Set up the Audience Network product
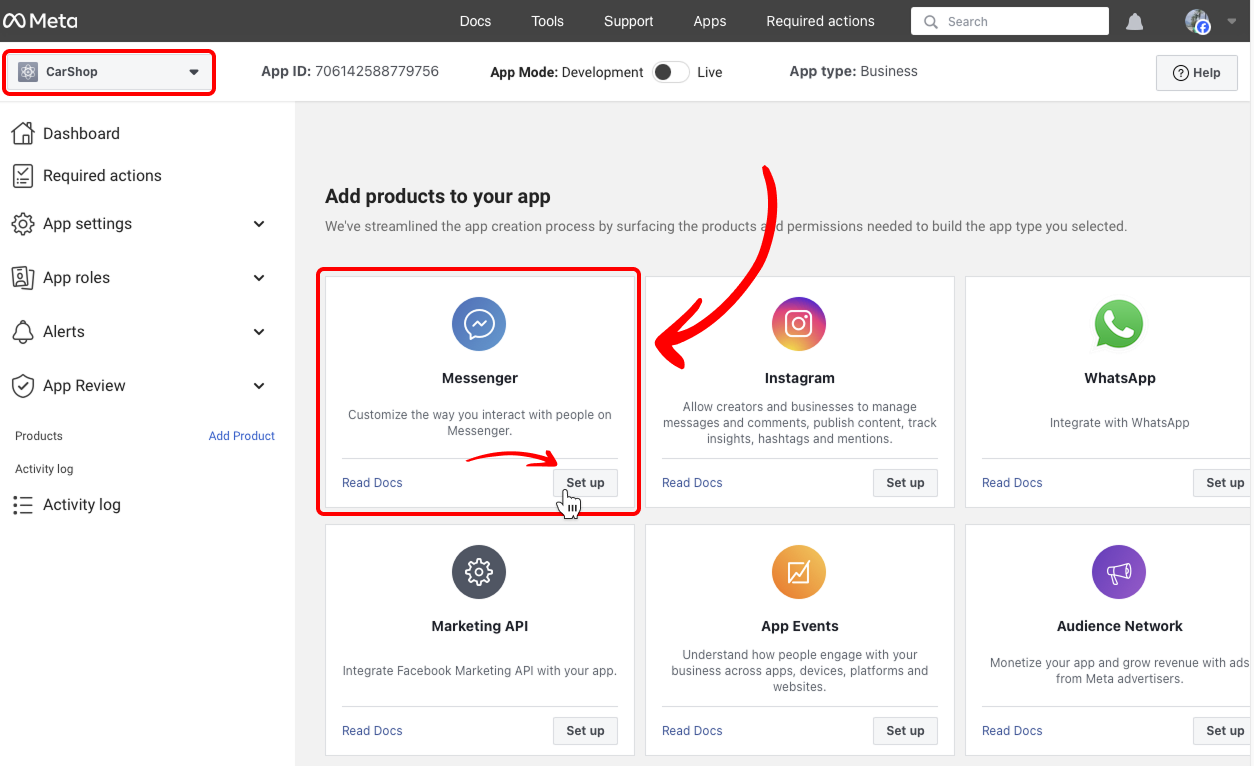The width and height of the screenshot is (1254, 766). (x=1223, y=730)
